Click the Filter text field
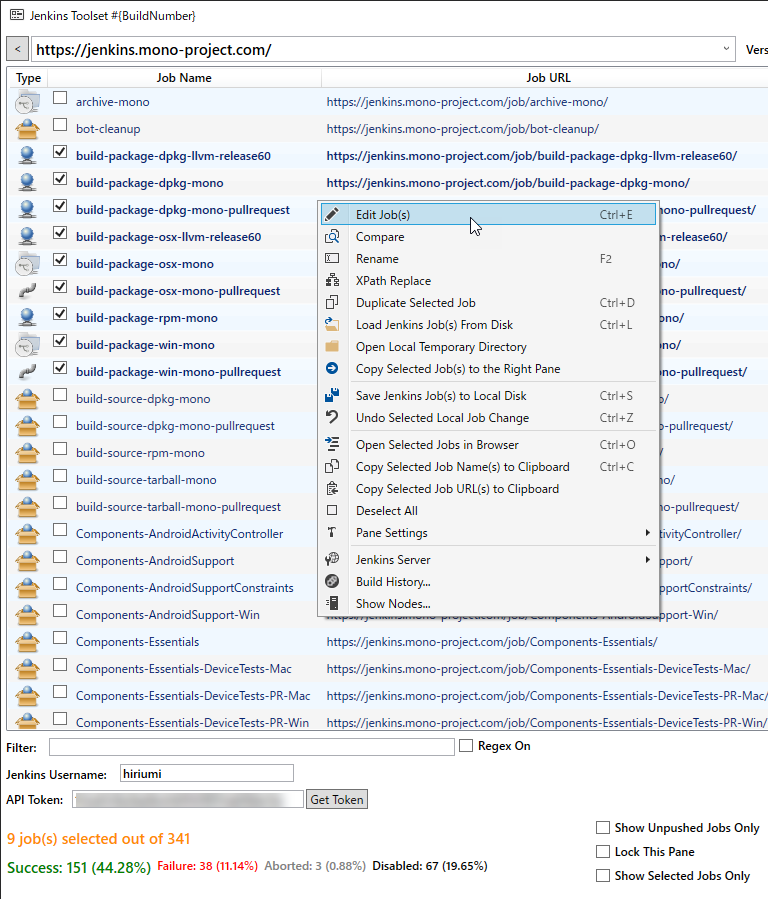Image resolution: width=768 pixels, height=899 pixels. [x=252, y=747]
